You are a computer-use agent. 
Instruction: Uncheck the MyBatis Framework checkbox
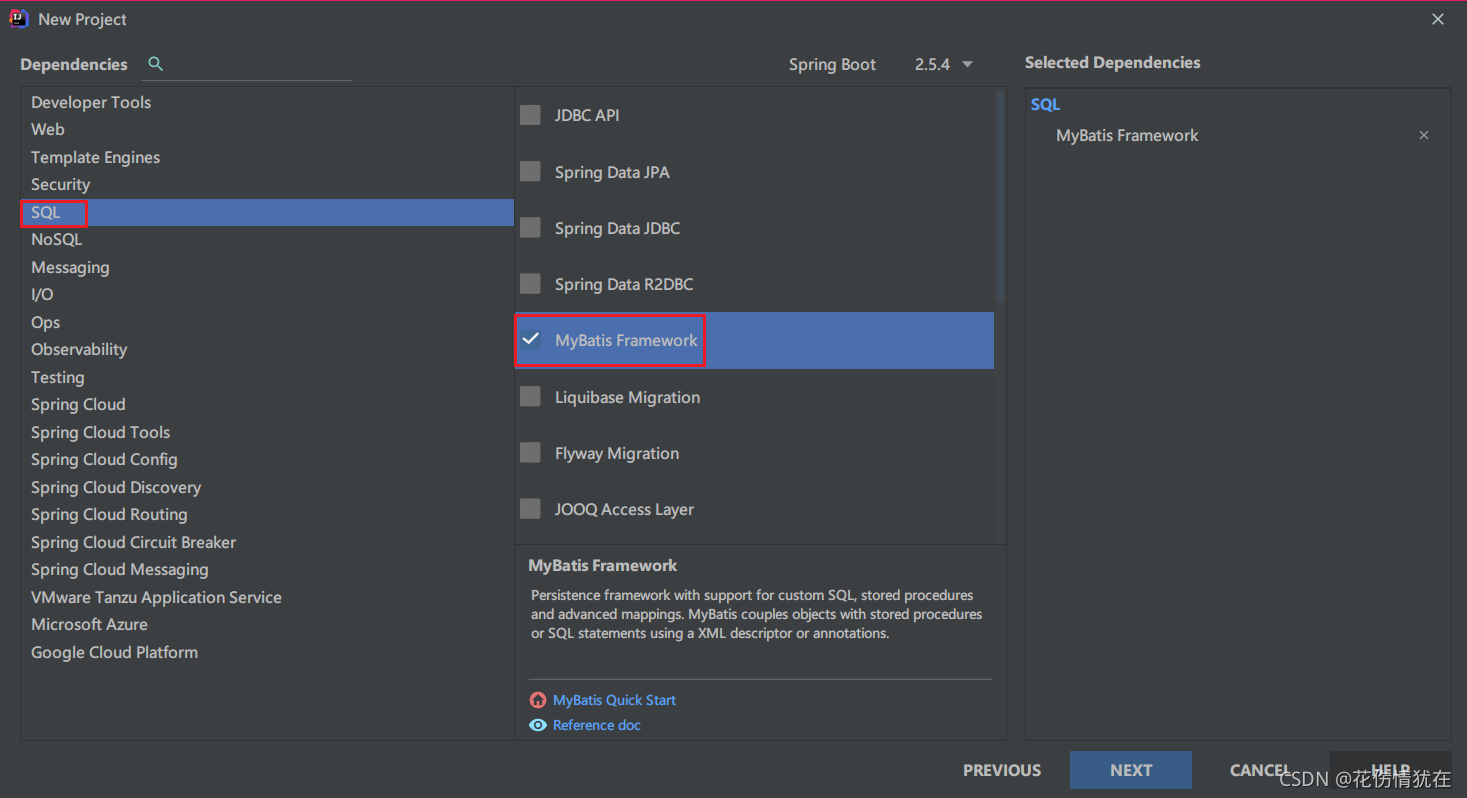tap(530, 340)
